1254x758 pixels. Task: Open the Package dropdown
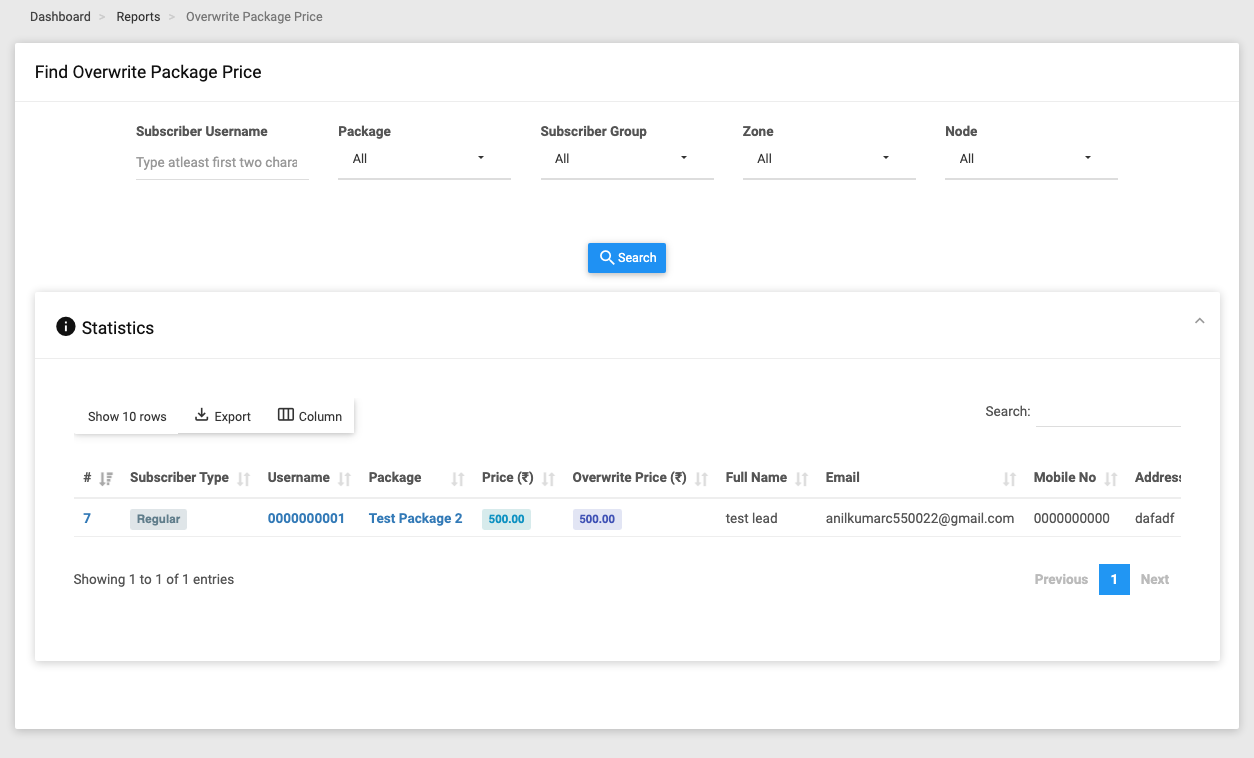pos(424,159)
